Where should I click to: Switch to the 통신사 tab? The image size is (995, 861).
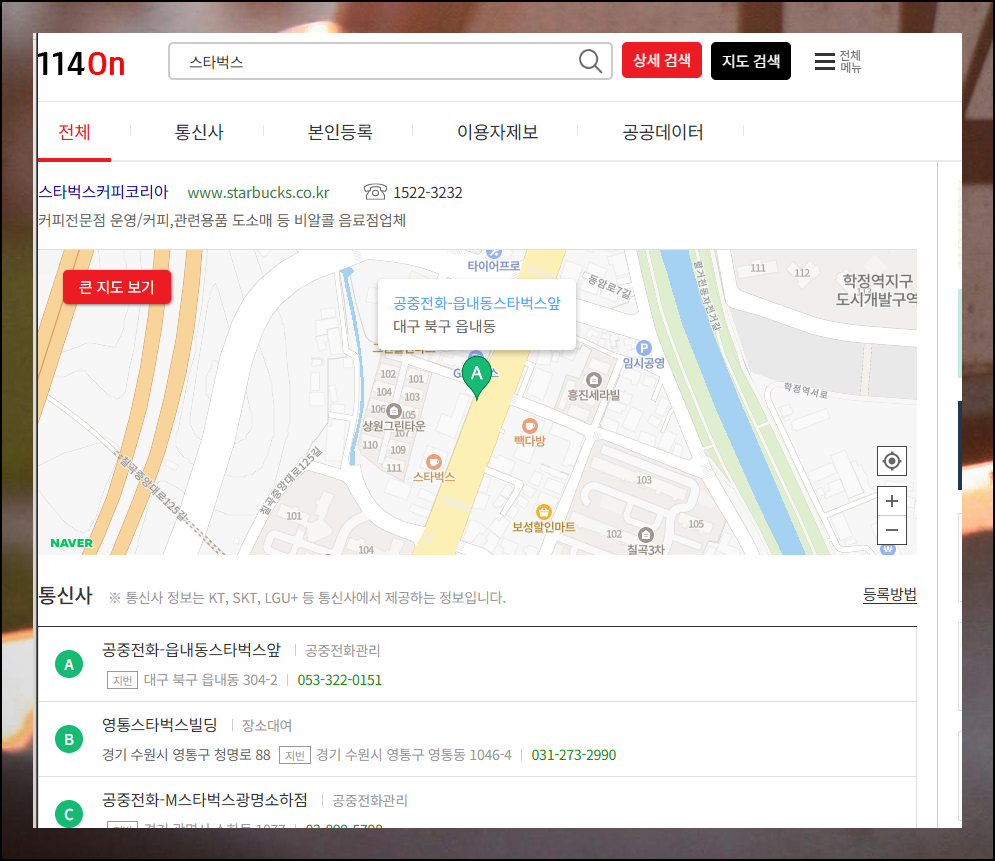[x=199, y=132]
